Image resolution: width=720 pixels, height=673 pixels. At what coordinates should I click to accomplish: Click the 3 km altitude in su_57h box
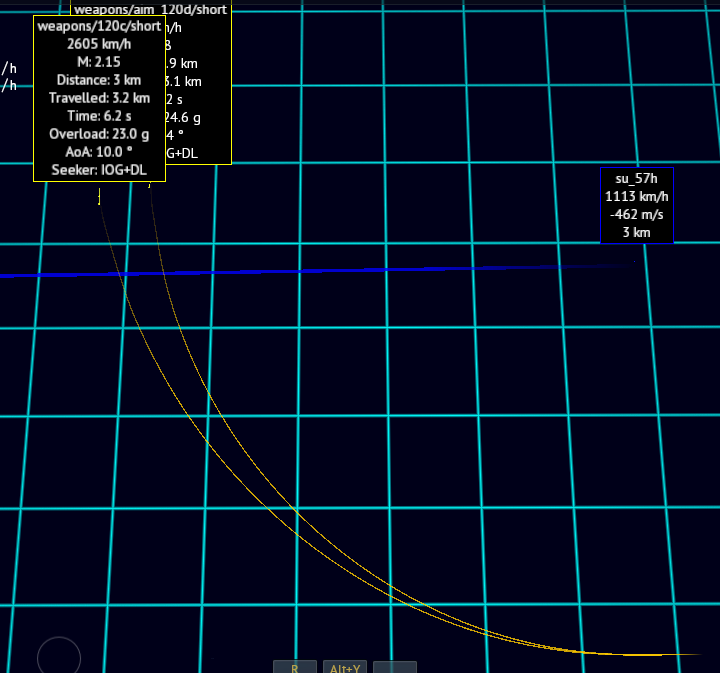tap(637, 232)
